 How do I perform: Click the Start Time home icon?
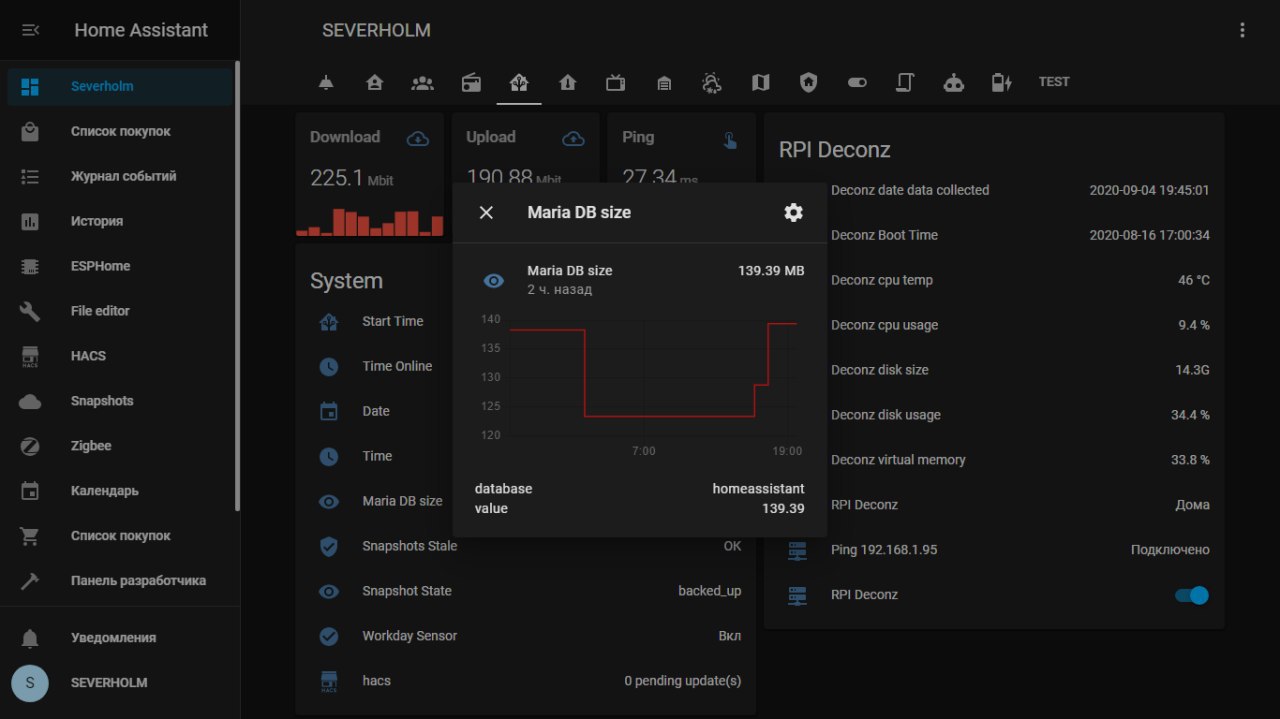(329, 322)
